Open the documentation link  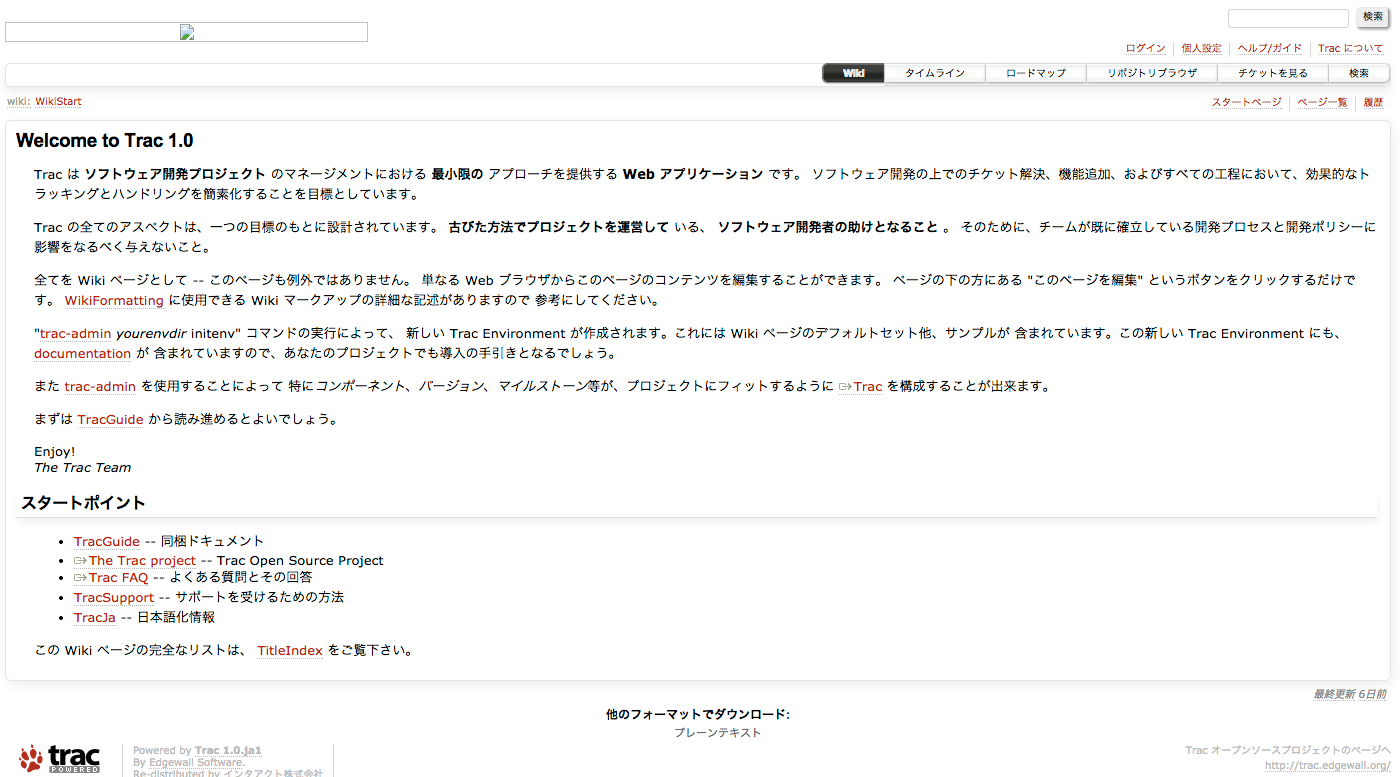(x=83, y=354)
